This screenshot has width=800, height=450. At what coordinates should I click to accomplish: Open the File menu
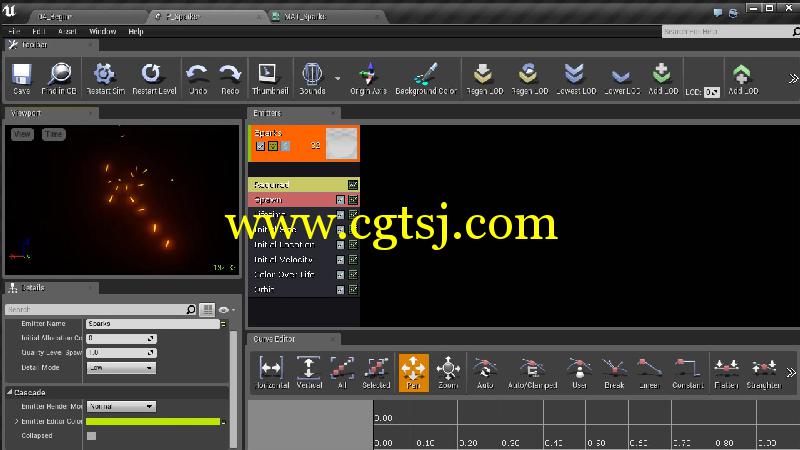(x=14, y=32)
